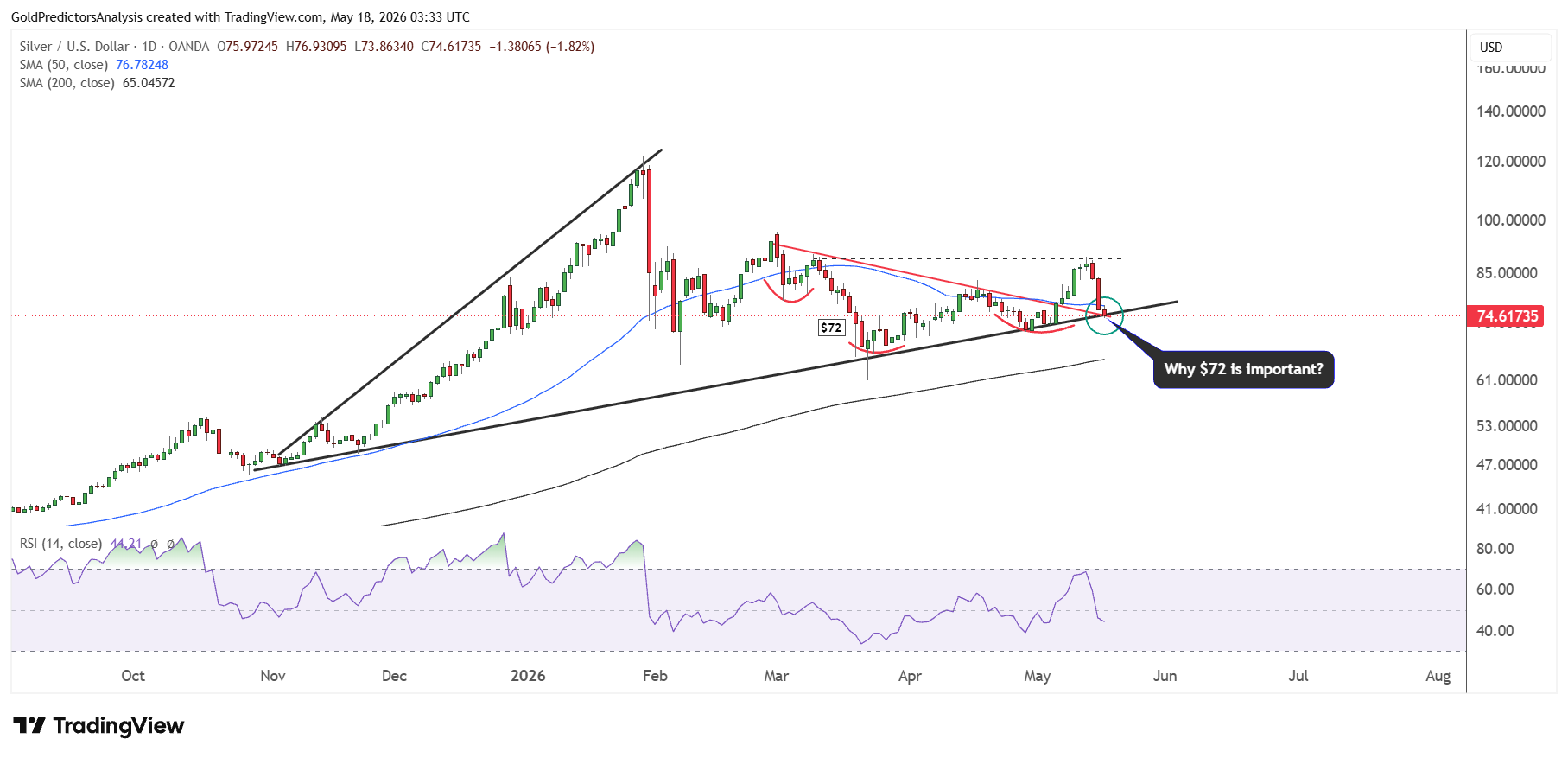The height and width of the screenshot is (758, 1568).
Task: Click the Mar label on time axis
Action: [x=777, y=676]
